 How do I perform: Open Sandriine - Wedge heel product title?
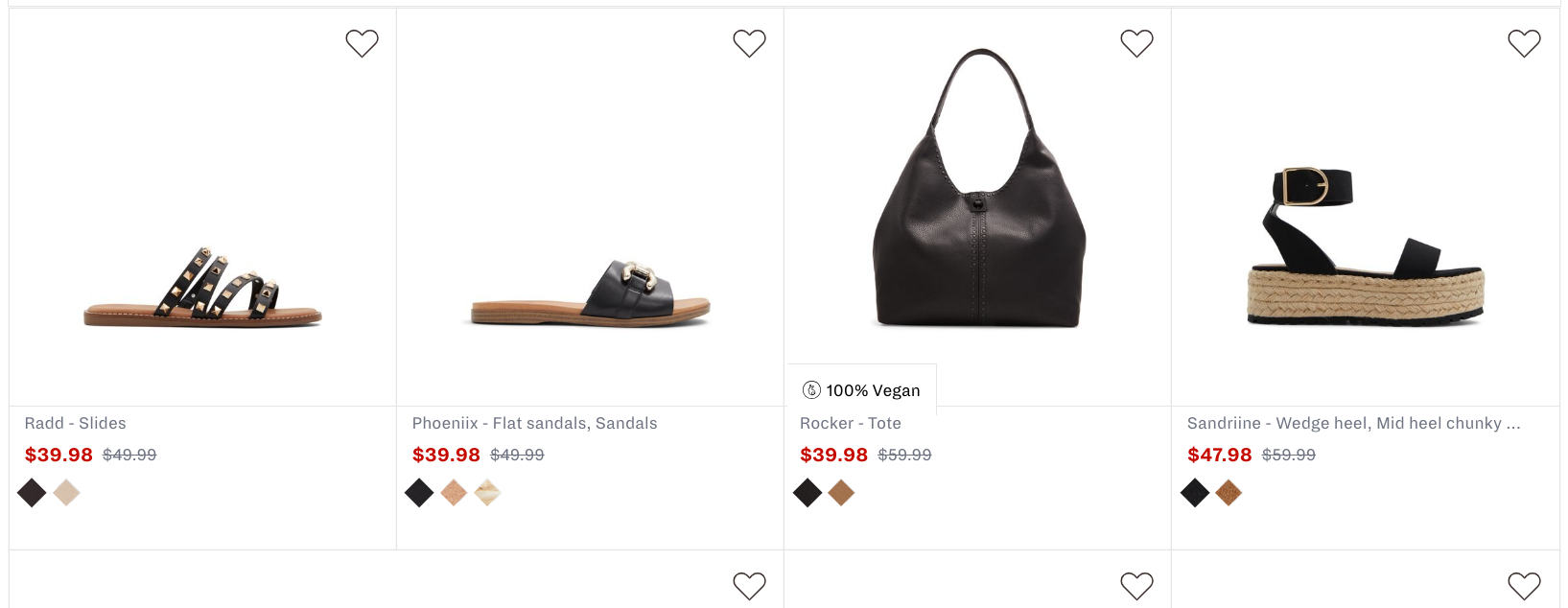[x=1354, y=423]
